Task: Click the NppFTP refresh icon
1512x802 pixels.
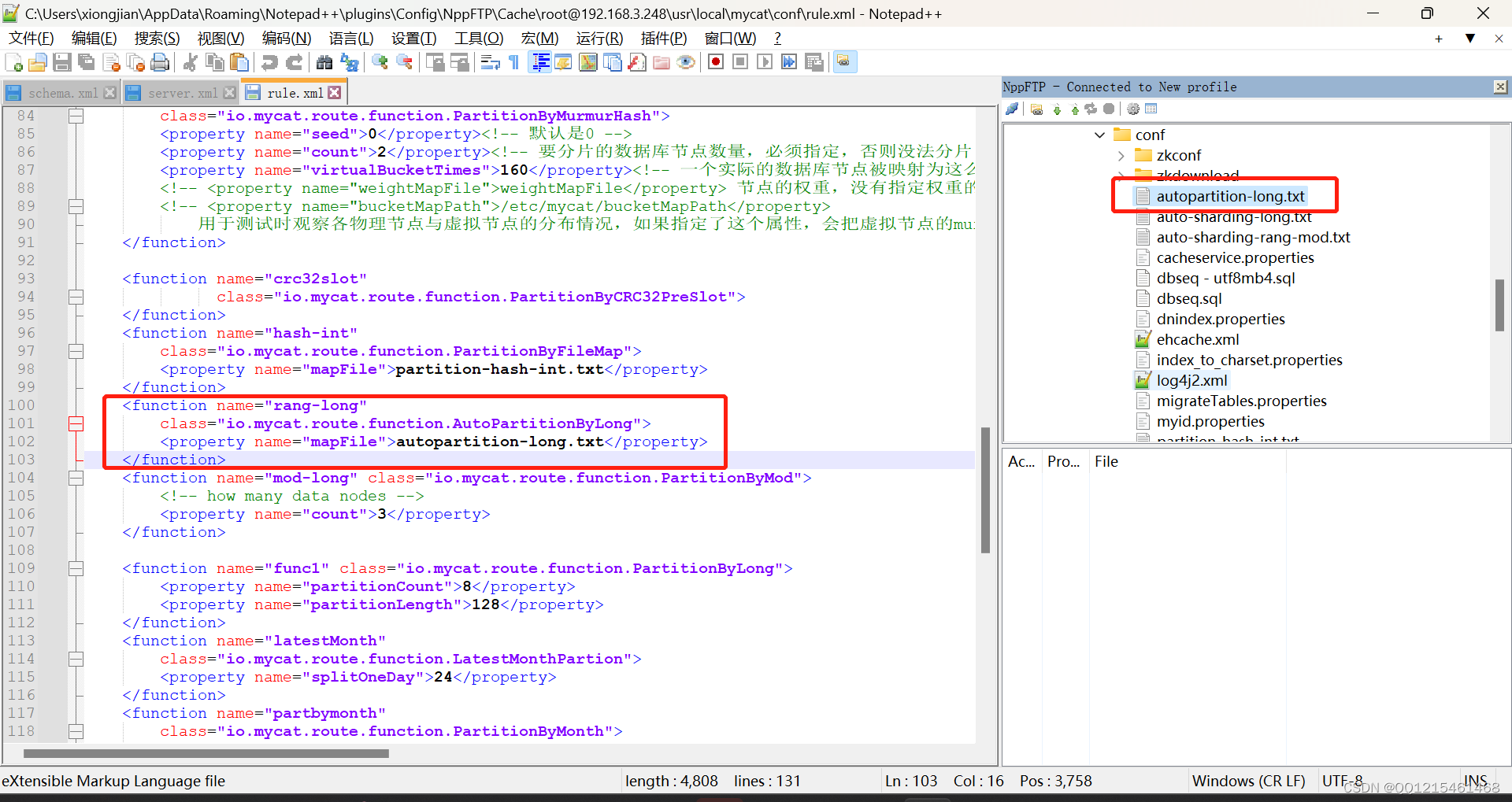Action: pos(1091,109)
